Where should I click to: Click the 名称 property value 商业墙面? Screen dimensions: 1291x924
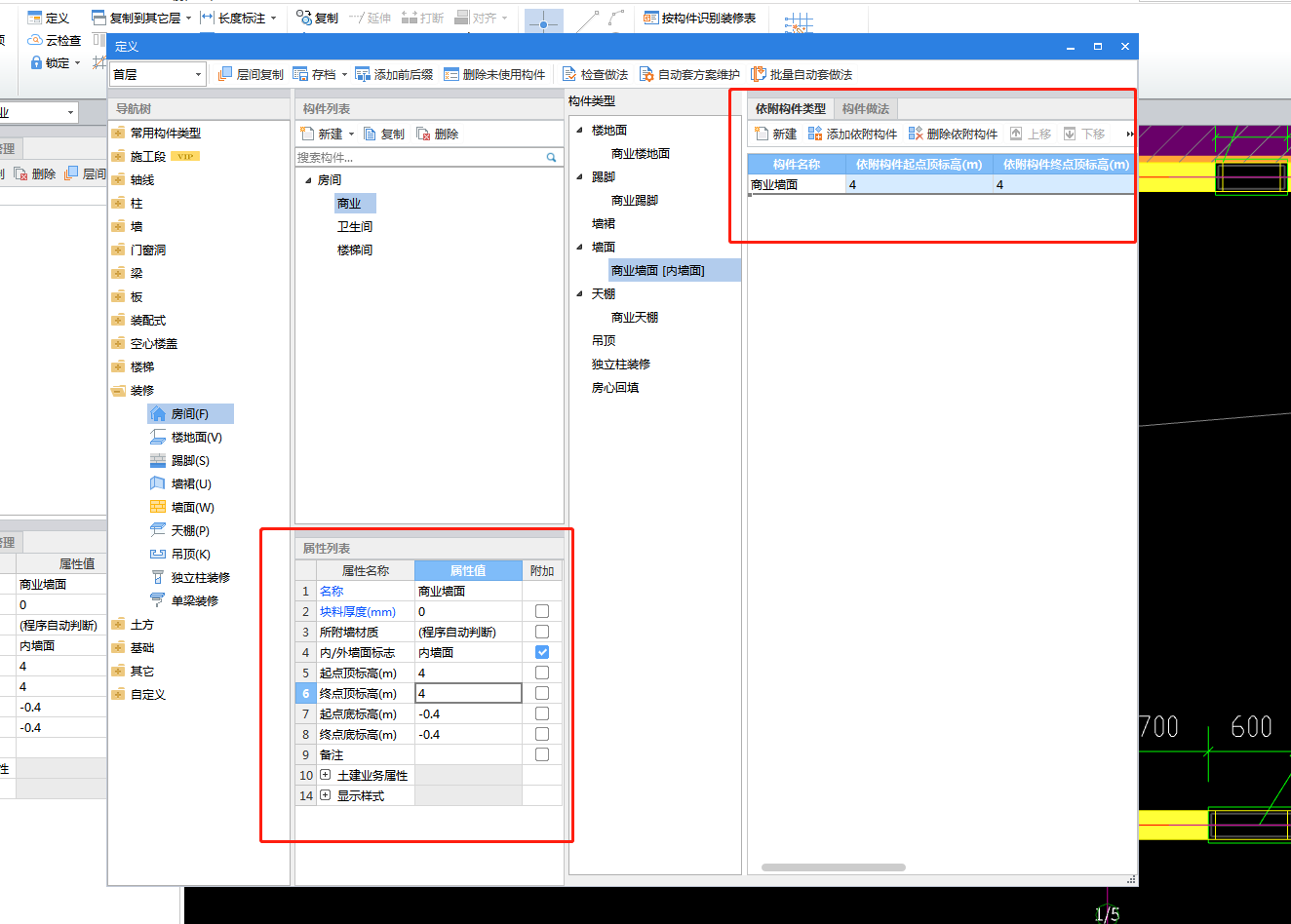[x=468, y=591]
